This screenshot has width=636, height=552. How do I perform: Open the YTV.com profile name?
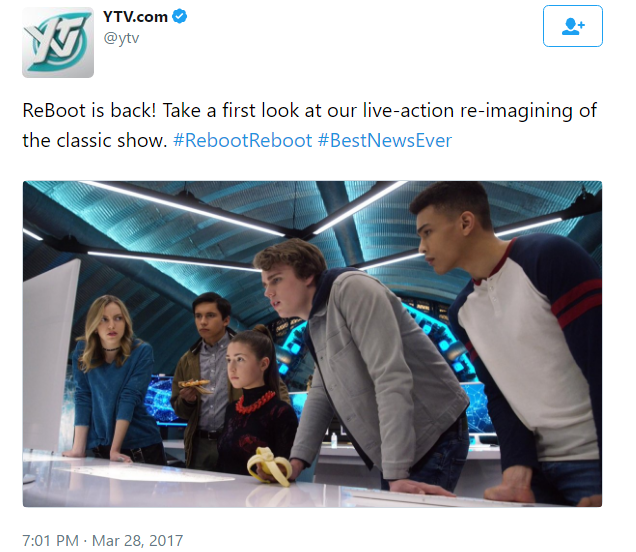135,17
